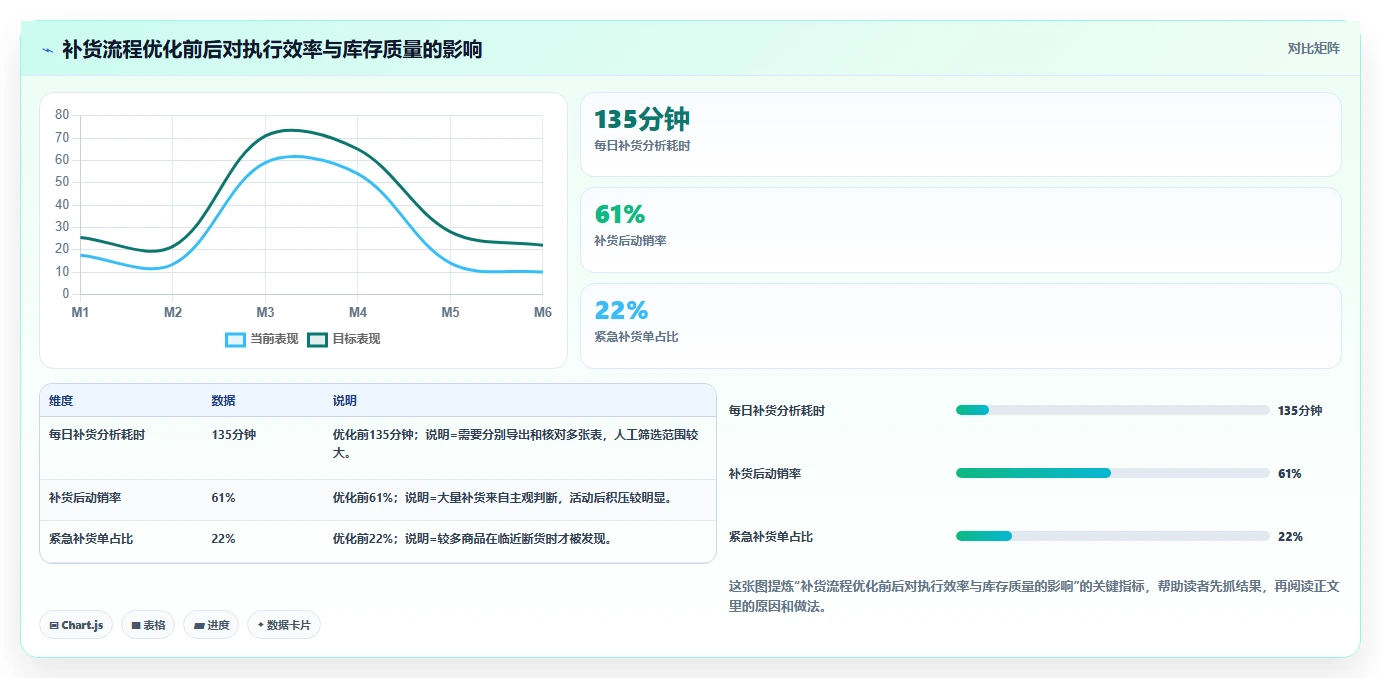Click the 说明 table column header
The height and width of the screenshot is (678, 1381).
click(344, 401)
